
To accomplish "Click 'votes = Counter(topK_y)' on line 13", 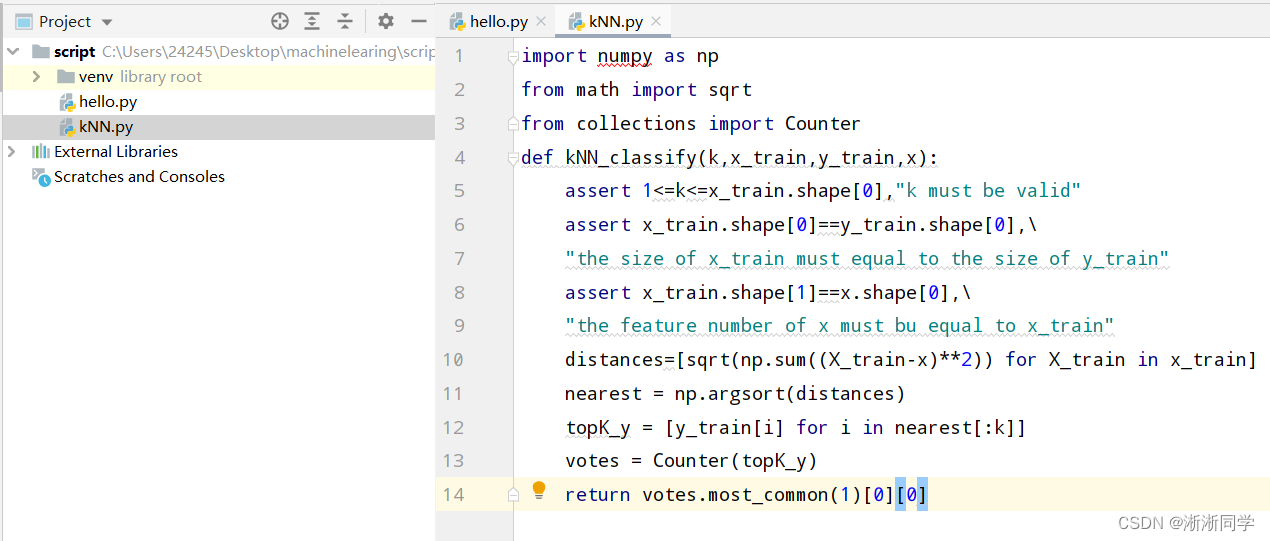I will click(x=691, y=460).
